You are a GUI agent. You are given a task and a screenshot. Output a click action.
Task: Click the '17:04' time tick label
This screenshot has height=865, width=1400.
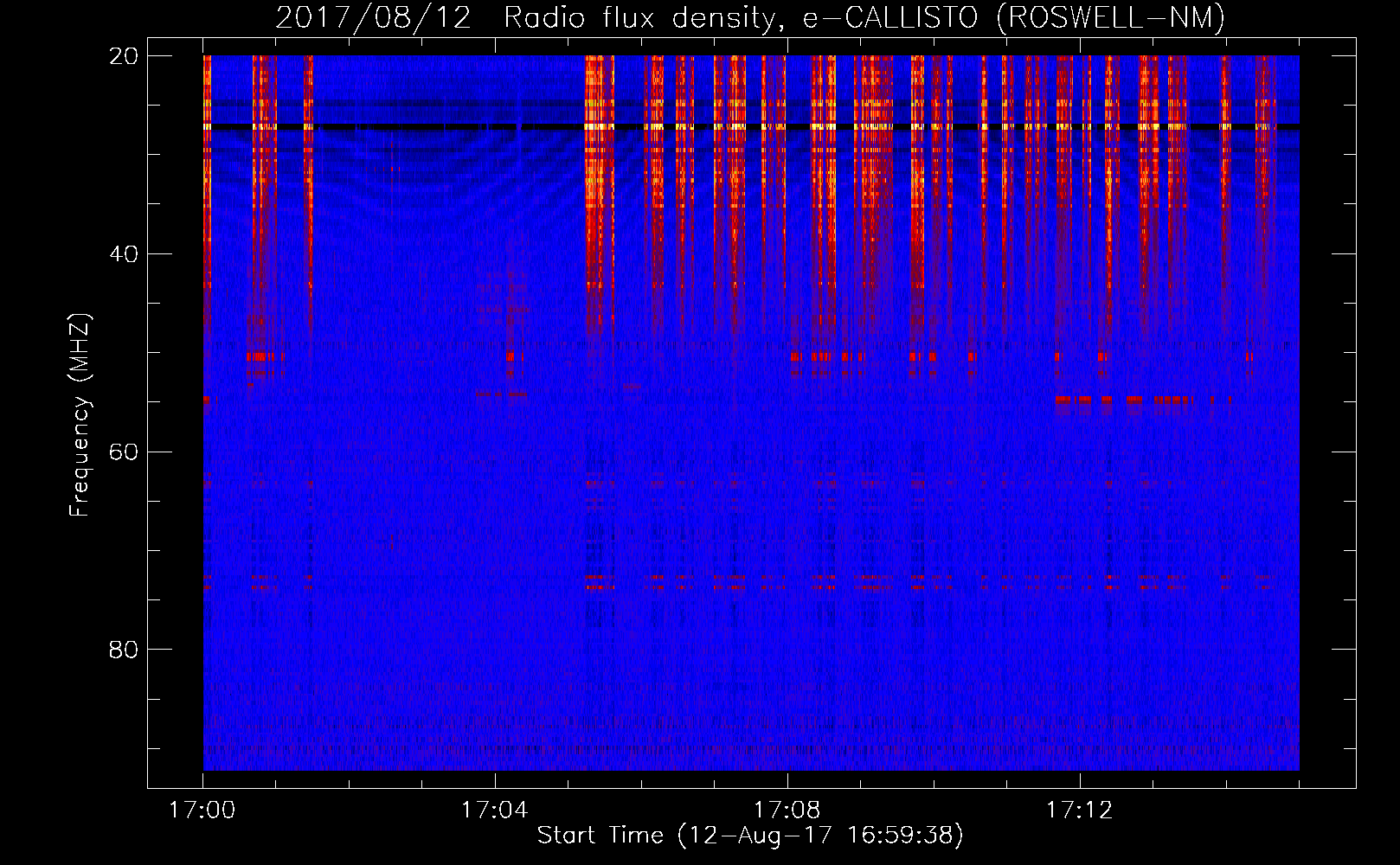point(494,811)
